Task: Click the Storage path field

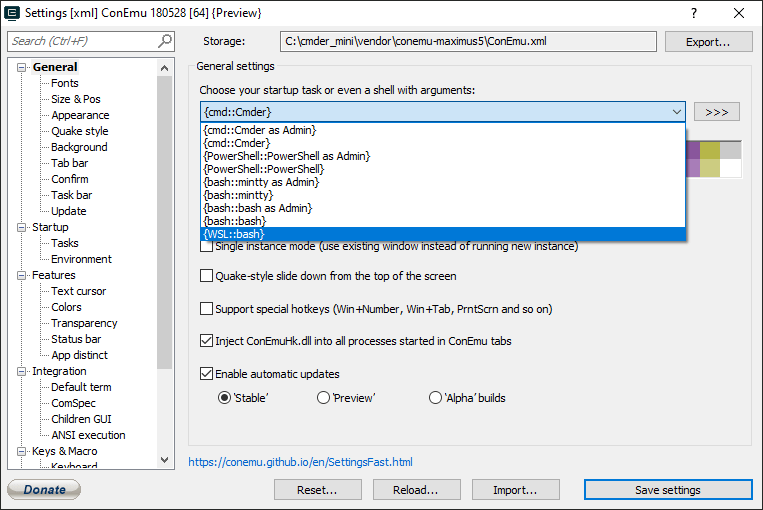Action: pos(468,41)
